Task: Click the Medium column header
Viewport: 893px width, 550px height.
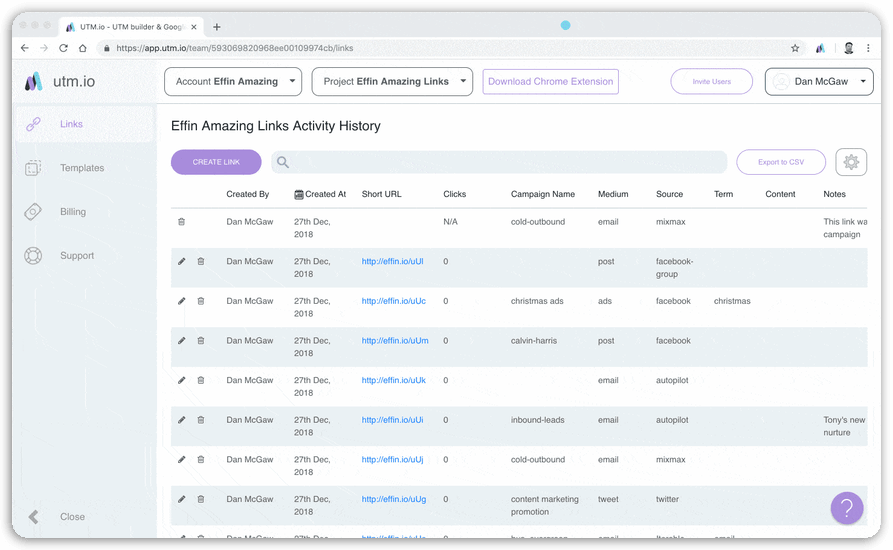Action: pos(613,194)
